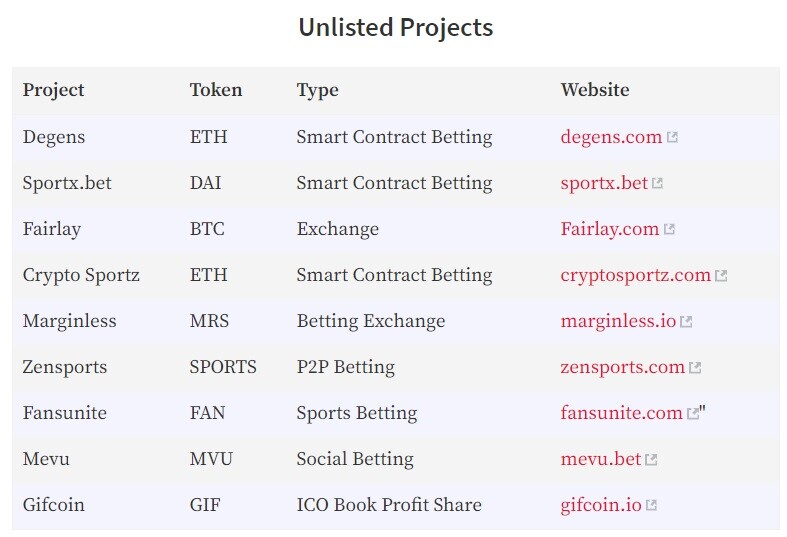
Task: Visit the sportx.bet link
Action: click(x=604, y=183)
